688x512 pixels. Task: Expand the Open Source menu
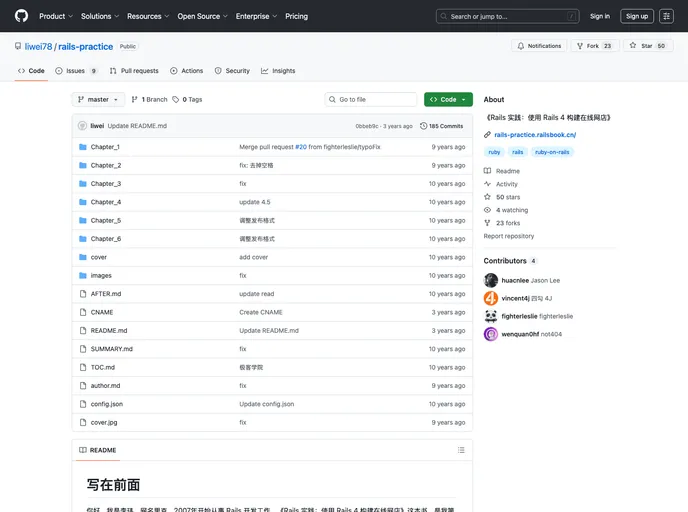[202, 16]
